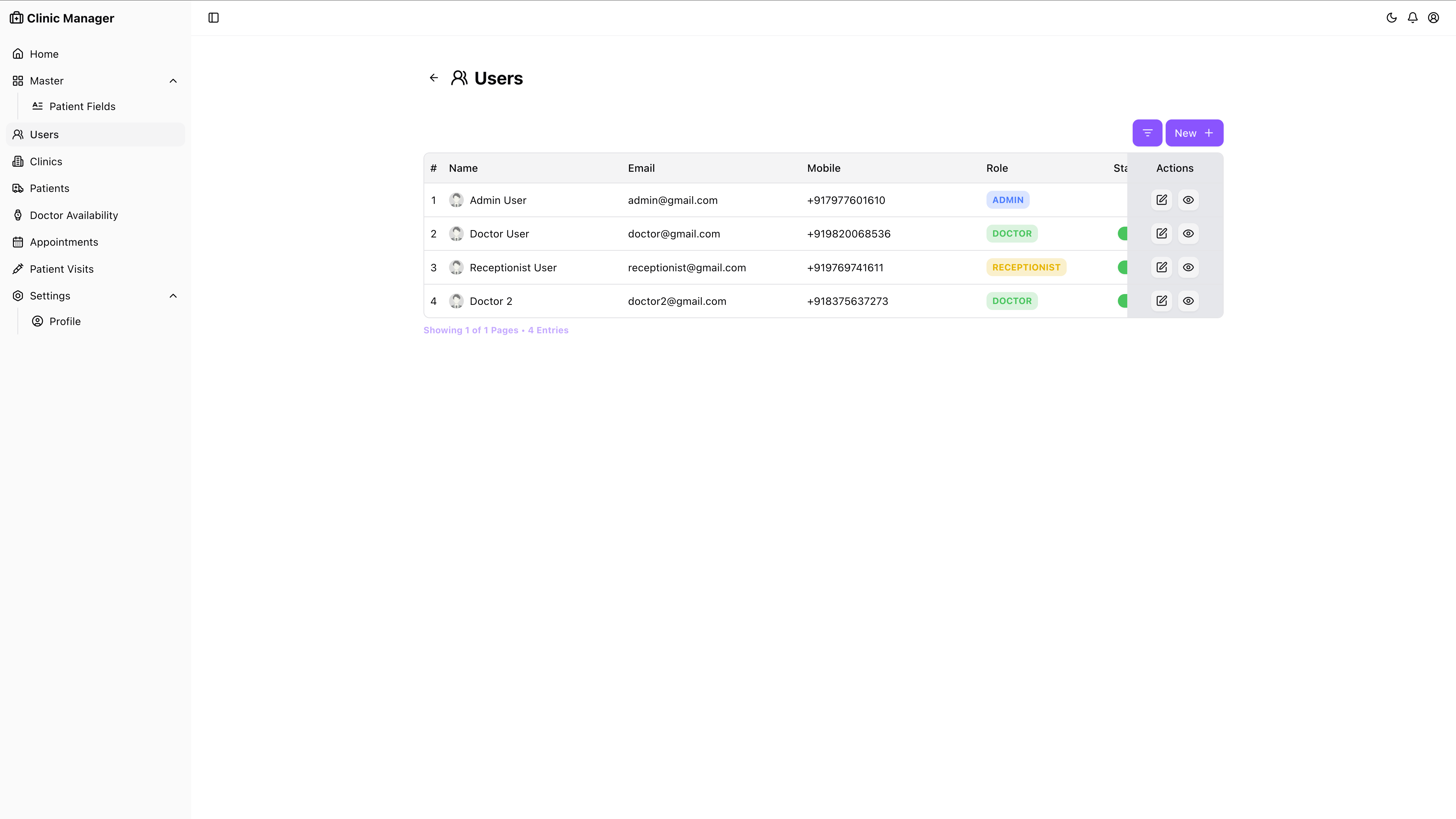
Task: Toggle Doctor 2 status switch
Action: 1122,301
